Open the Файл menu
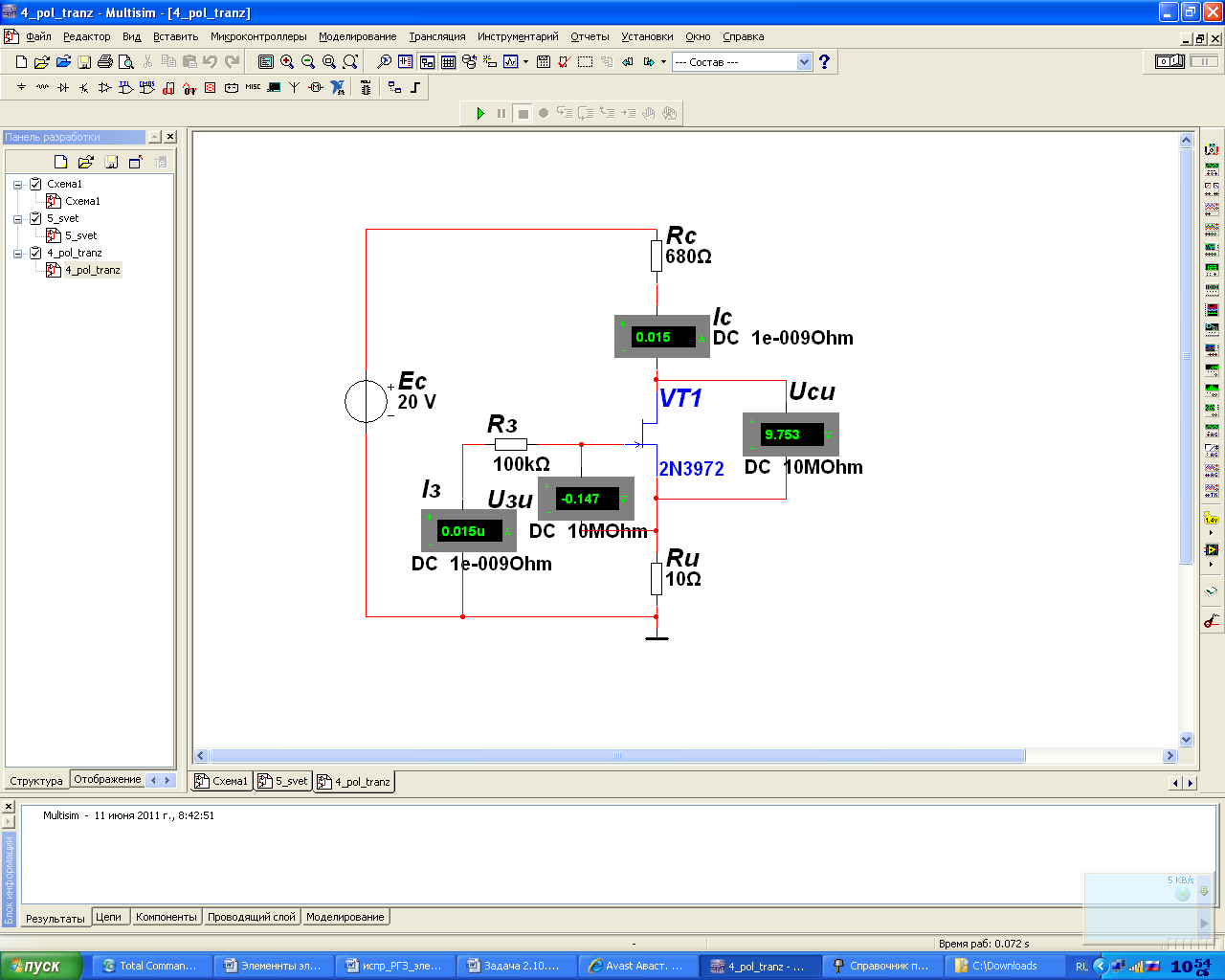This screenshot has height=980, width=1225. point(38,36)
